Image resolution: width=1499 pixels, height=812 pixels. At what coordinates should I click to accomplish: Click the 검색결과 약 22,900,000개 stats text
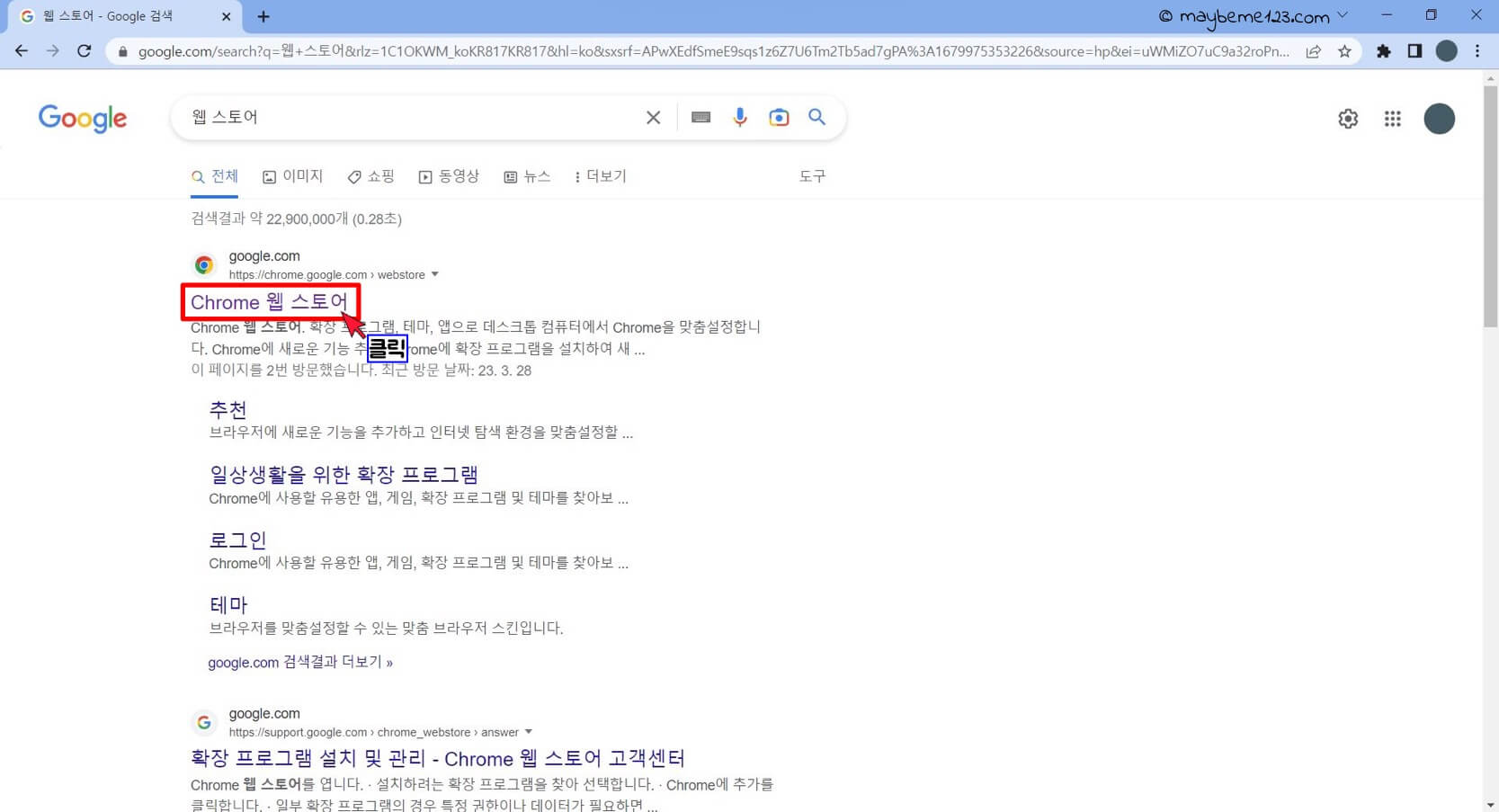(x=296, y=219)
